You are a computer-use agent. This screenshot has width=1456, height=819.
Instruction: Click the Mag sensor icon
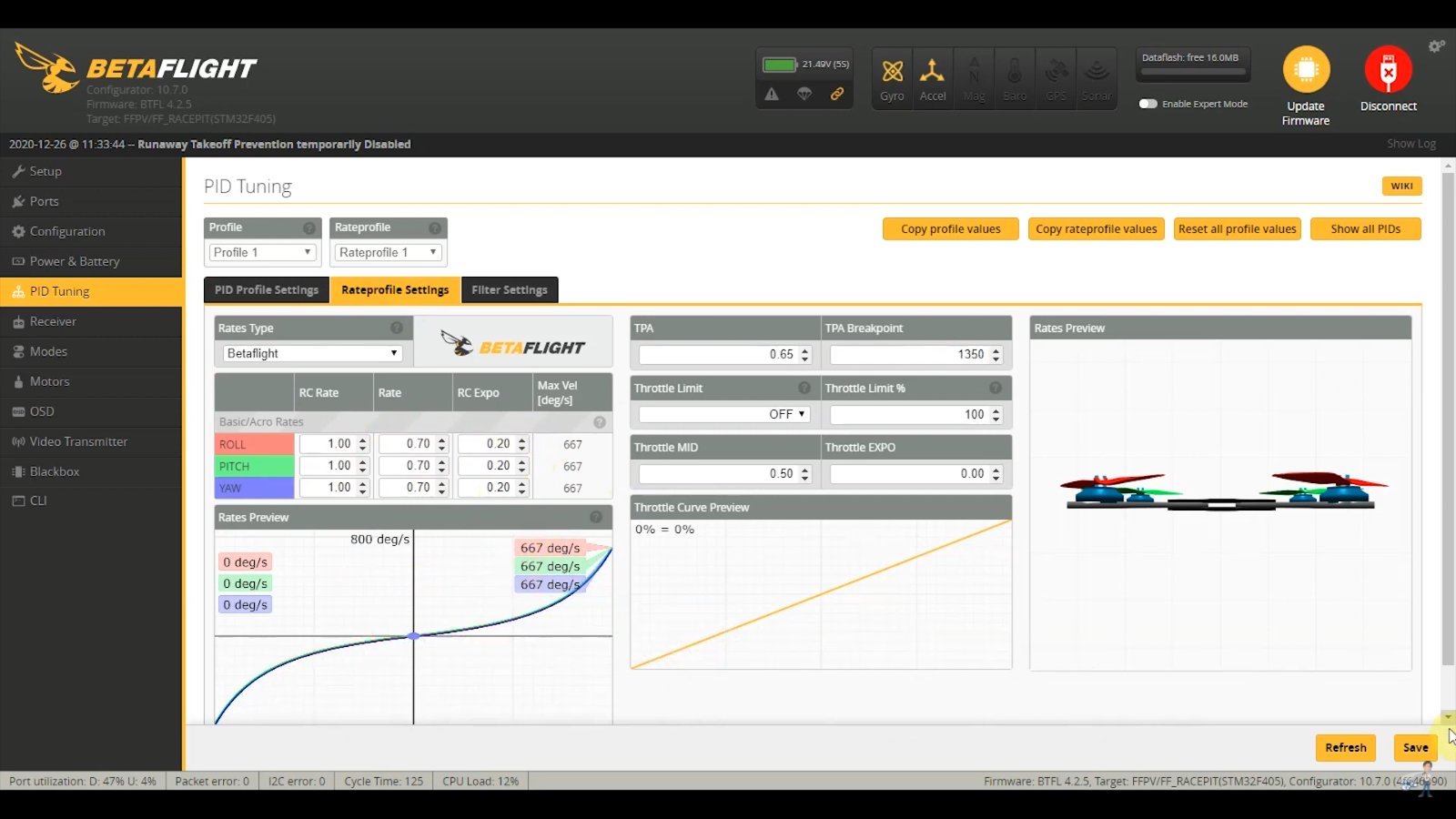pos(974,78)
